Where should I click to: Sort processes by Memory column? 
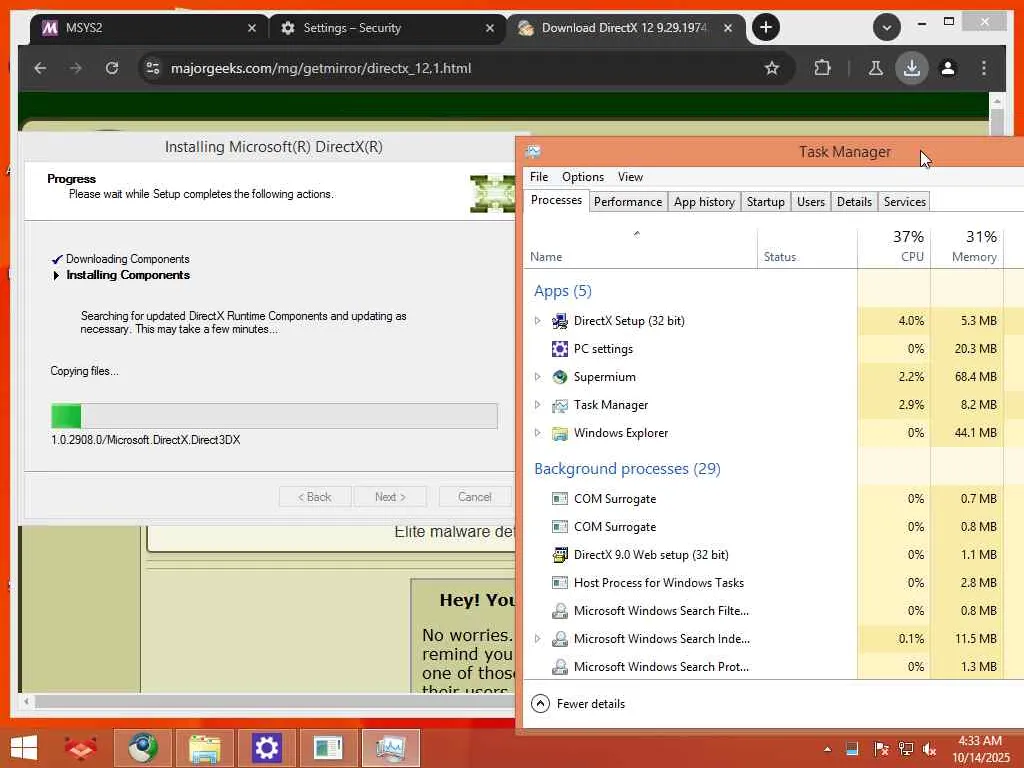point(967,248)
